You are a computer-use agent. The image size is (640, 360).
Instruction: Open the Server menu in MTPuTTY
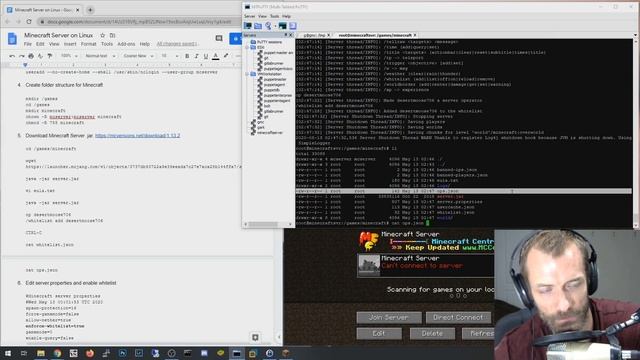(x=249, y=16)
